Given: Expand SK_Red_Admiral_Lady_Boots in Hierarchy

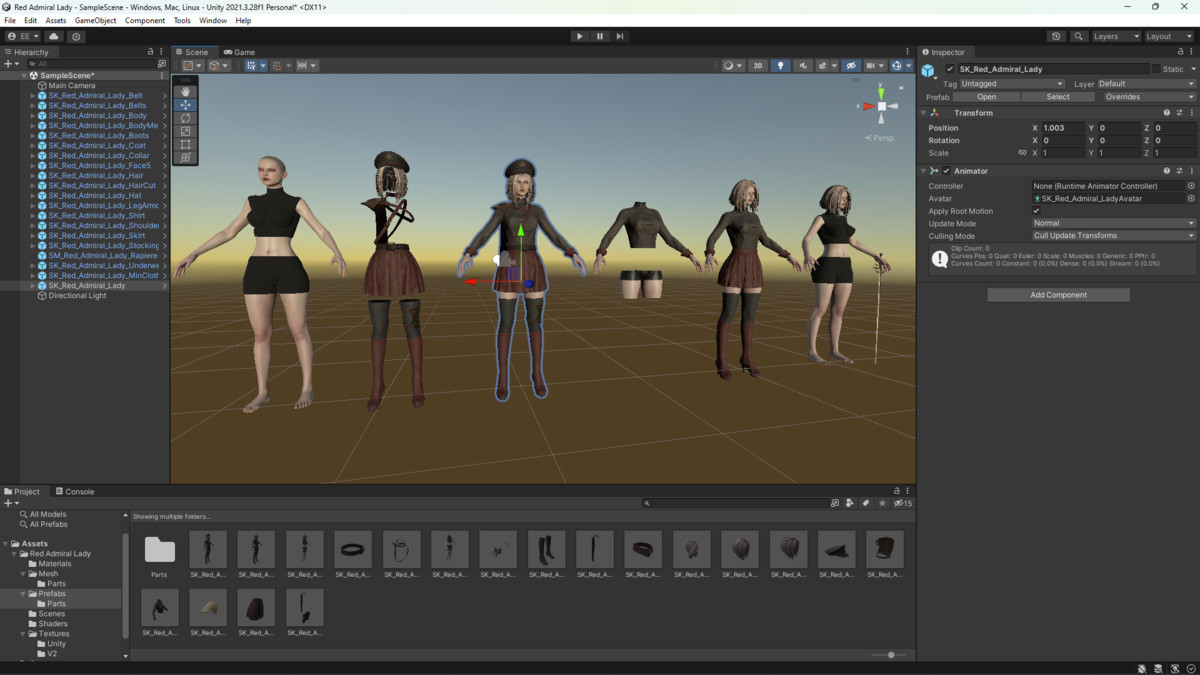Looking at the screenshot, I should 32,136.
